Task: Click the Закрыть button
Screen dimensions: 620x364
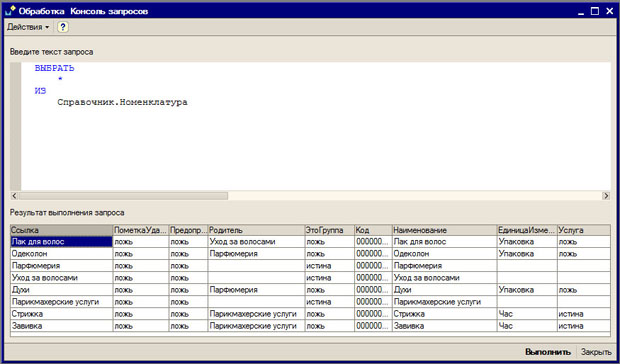Action: tap(596, 352)
